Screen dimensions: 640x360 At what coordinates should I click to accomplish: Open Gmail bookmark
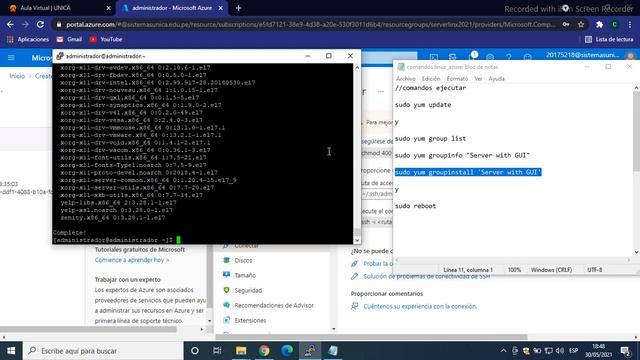point(69,39)
